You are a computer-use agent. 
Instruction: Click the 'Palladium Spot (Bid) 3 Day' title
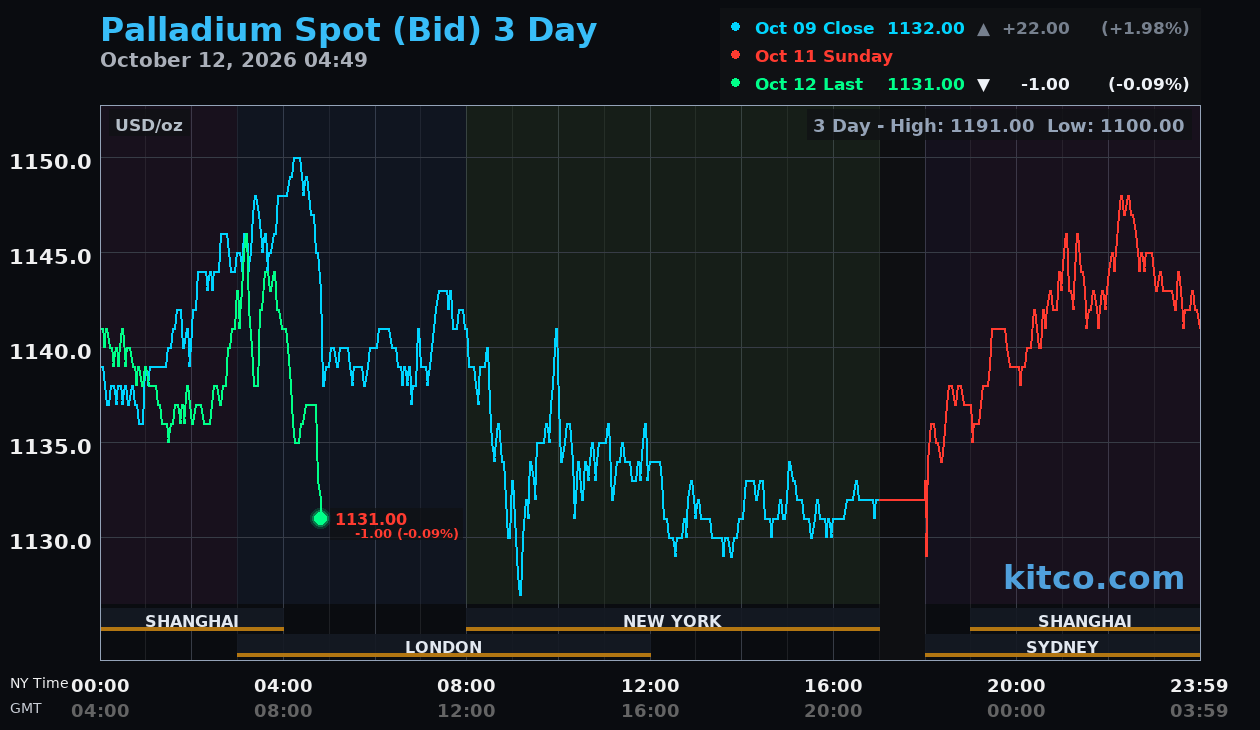pos(349,30)
